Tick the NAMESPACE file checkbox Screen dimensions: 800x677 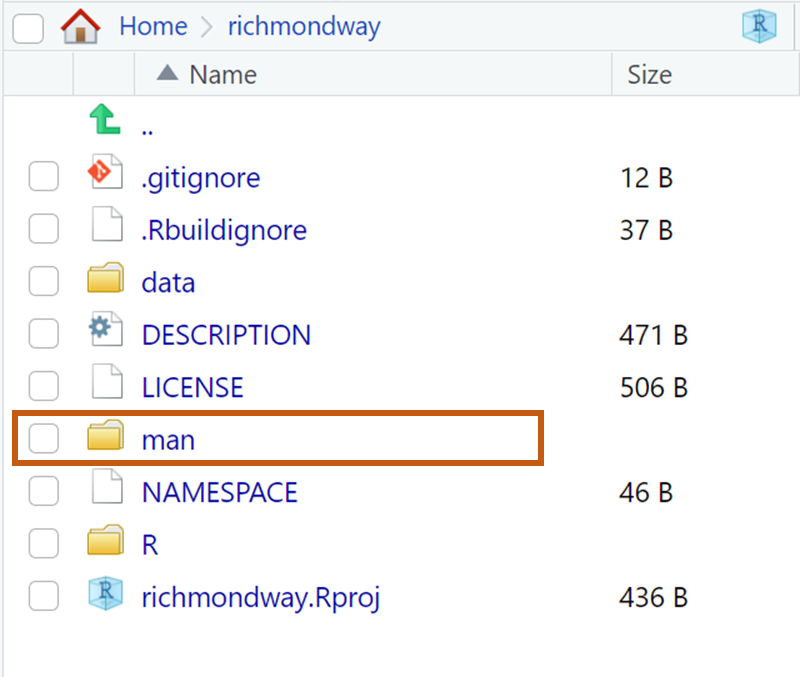[x=43, y=492]
